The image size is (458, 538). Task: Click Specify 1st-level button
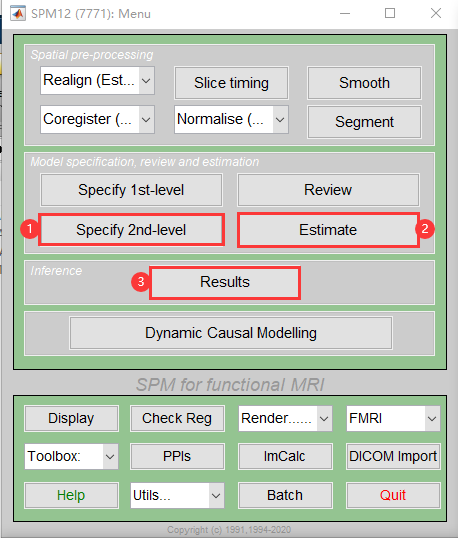131,190
